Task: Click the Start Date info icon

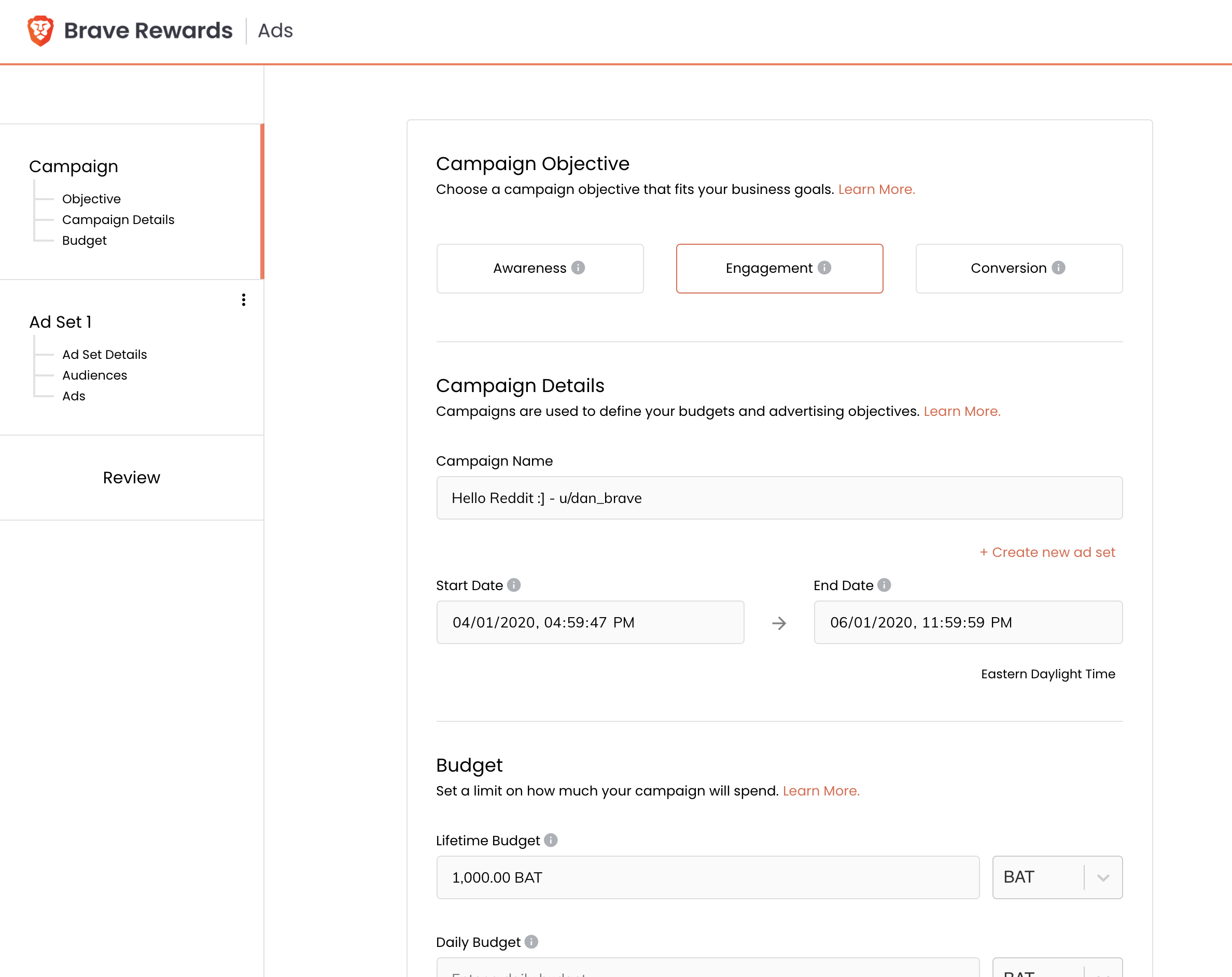Action: (514, 585)
